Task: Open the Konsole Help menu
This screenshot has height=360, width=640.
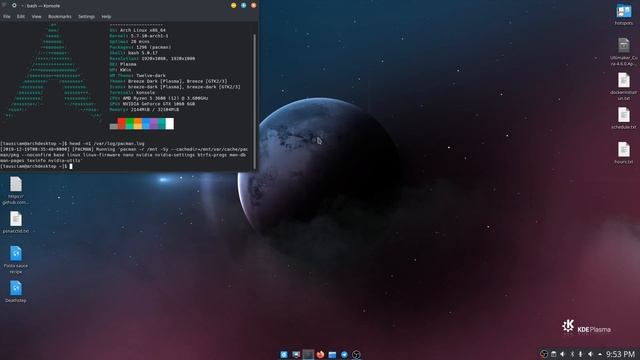Action: (x=106, y=17)
